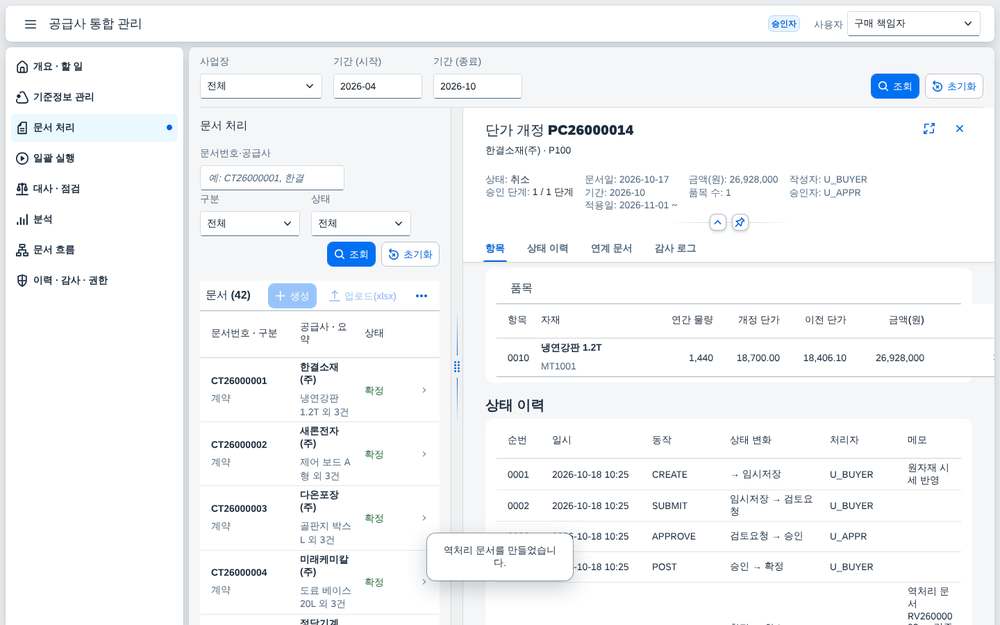Click the 문서 흐름 hierarchy icon

click(x=22, y=250)
